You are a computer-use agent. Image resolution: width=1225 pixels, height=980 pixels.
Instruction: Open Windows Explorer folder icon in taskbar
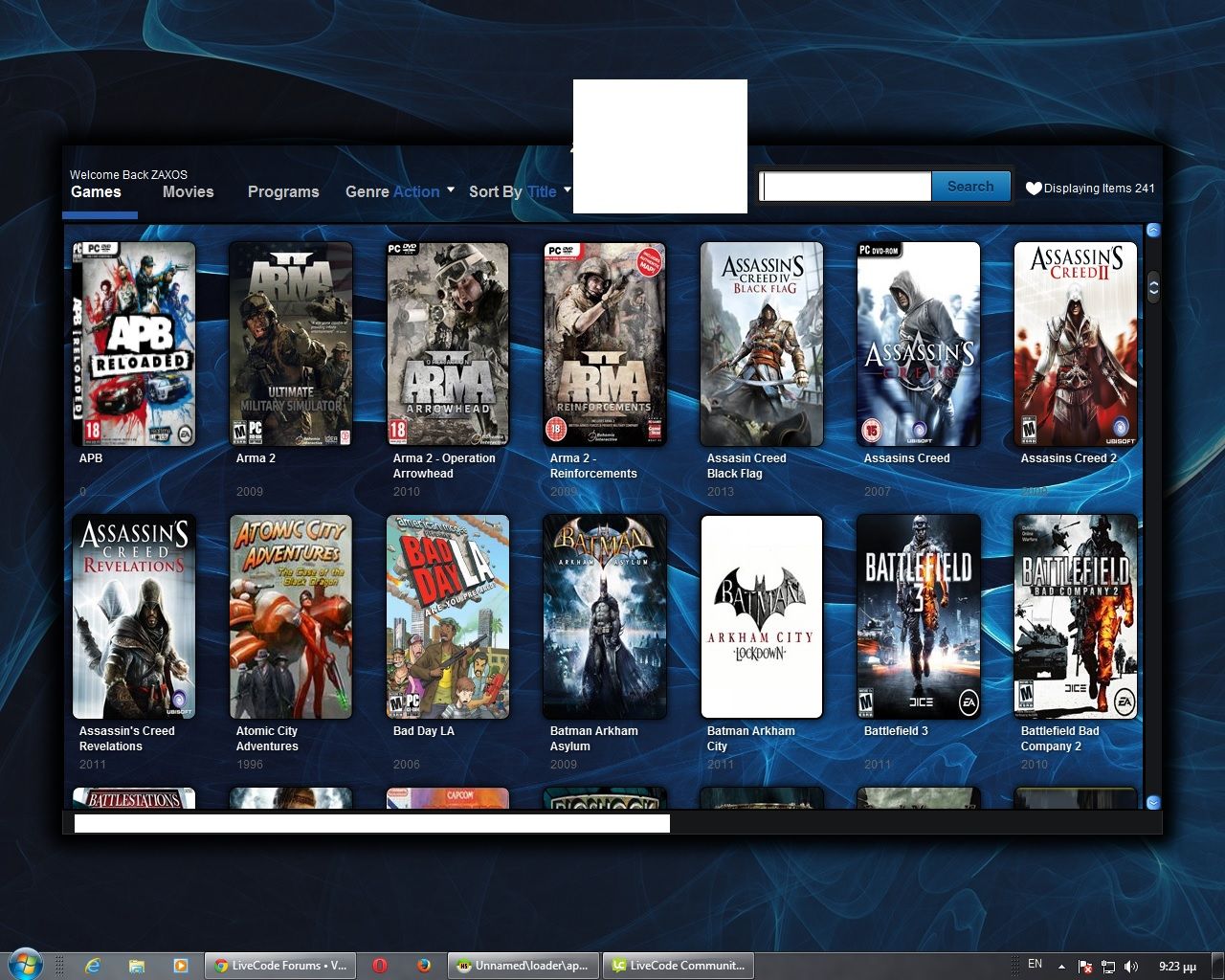tap(137, 966)
